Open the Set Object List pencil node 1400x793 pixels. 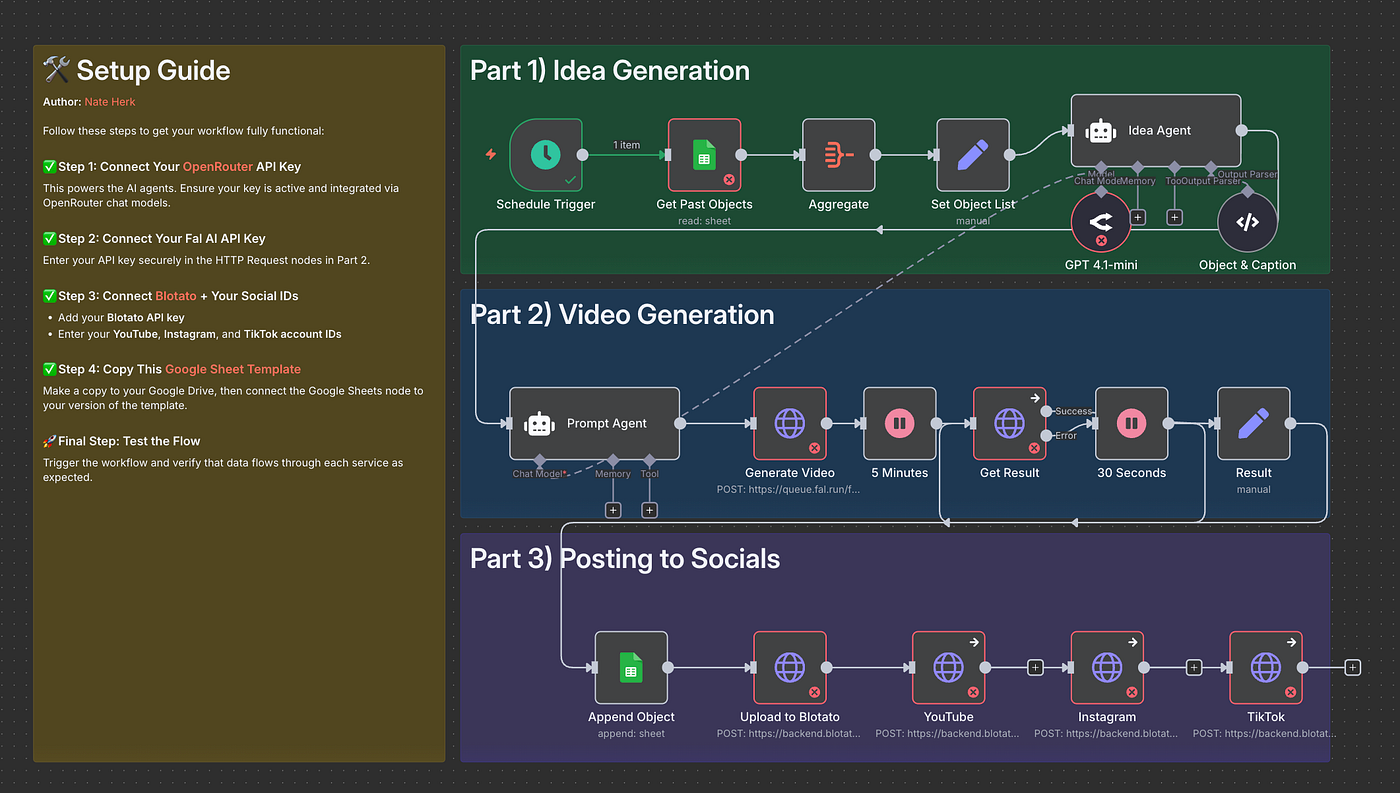(x=973, y=155)
